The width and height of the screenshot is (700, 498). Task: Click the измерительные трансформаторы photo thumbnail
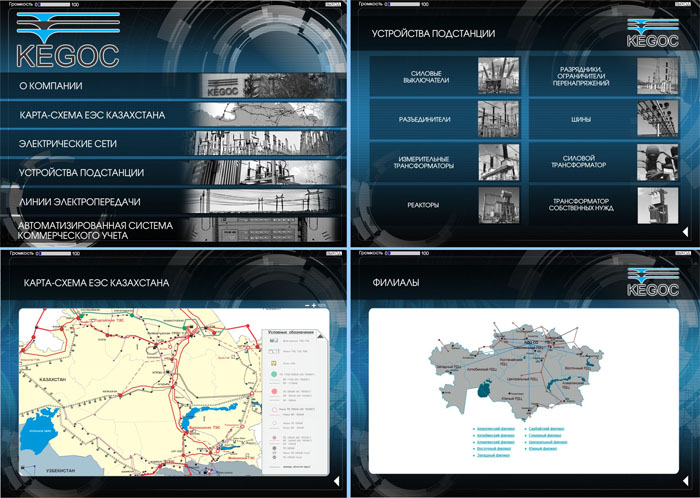[499, 162]
